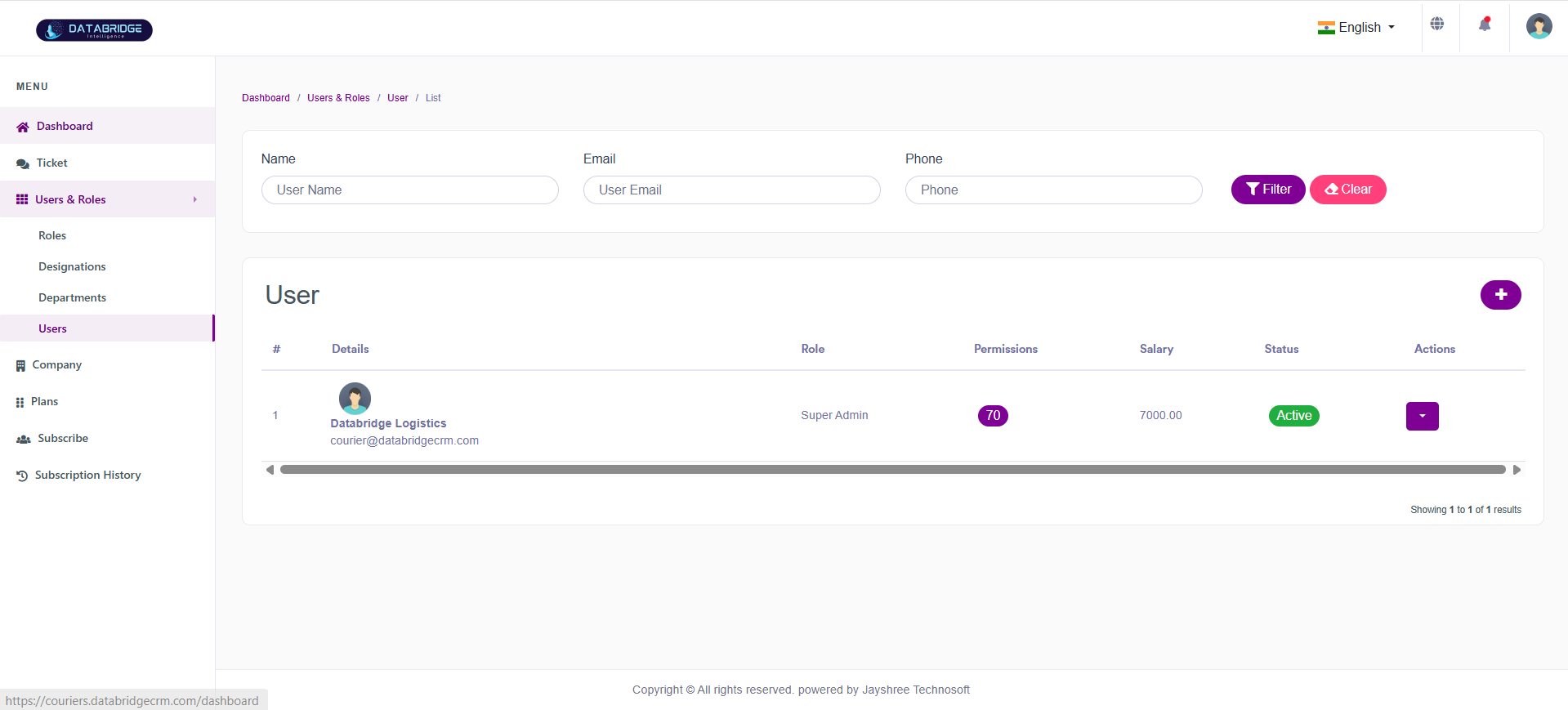
Task: Click the scrollbar right arrow
Action: pos(1517,470)
